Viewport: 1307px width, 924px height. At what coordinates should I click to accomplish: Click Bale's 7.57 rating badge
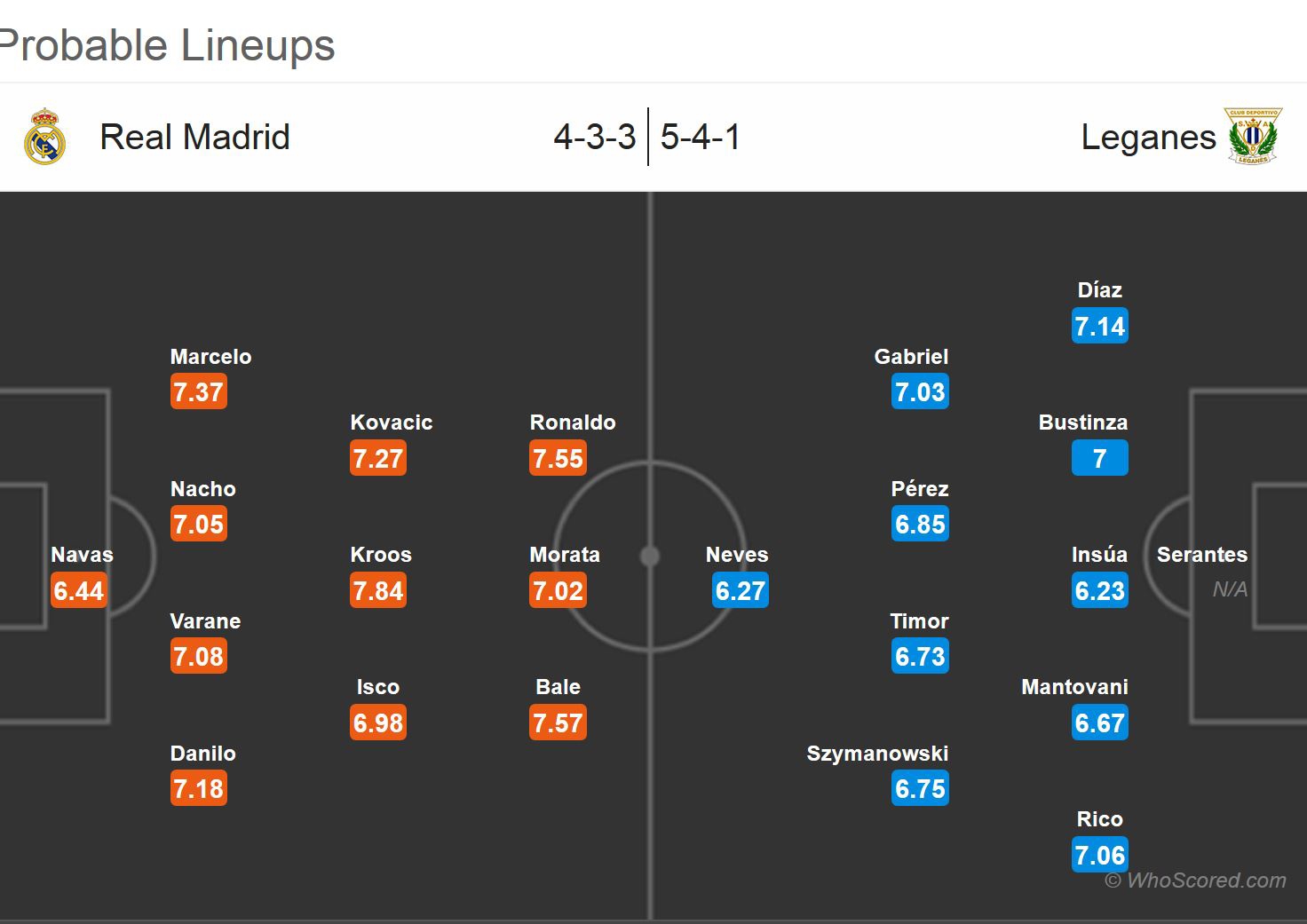(558, 723)
